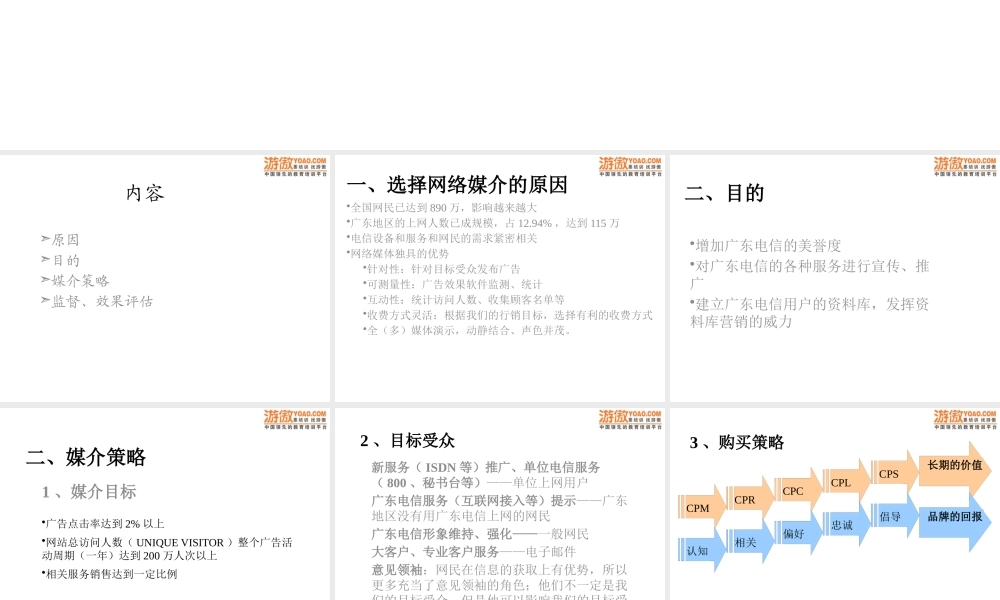Click the title 一、选择网络媒介的原因
Screen dimensions: 1000x600
click(x=457, y=185)
